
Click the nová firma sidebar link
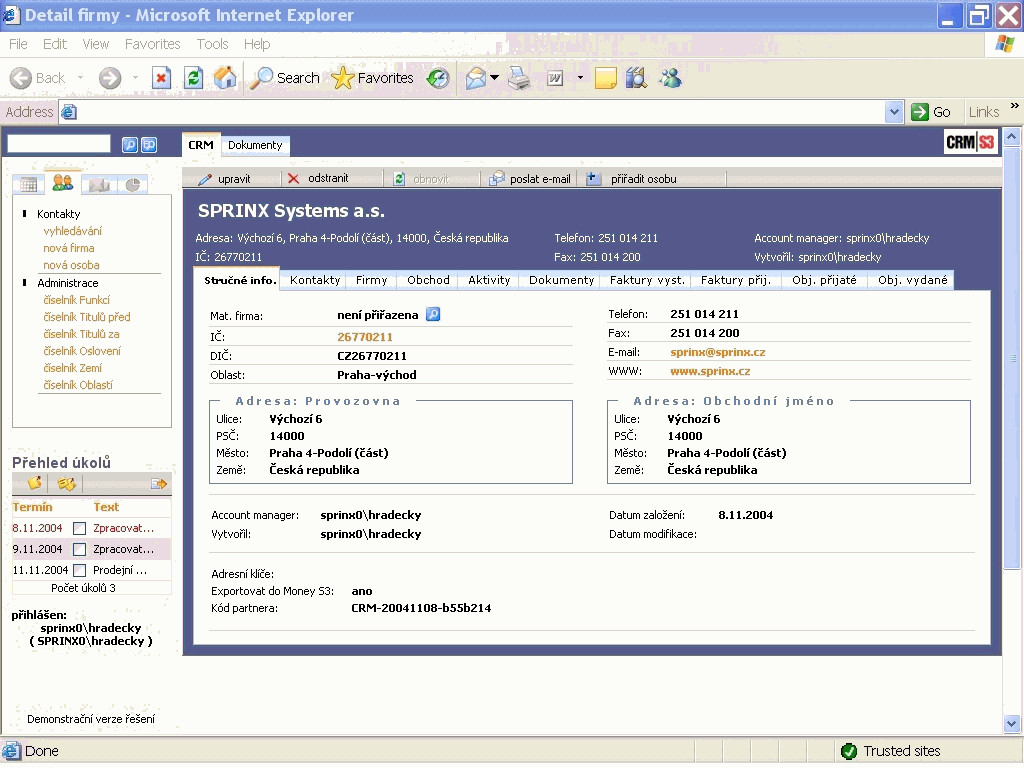tap(69, 248)
